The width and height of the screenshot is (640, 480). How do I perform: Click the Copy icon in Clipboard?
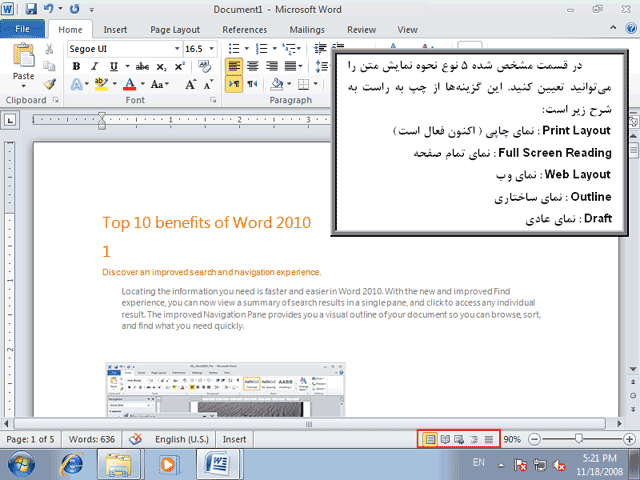(49, 66)
